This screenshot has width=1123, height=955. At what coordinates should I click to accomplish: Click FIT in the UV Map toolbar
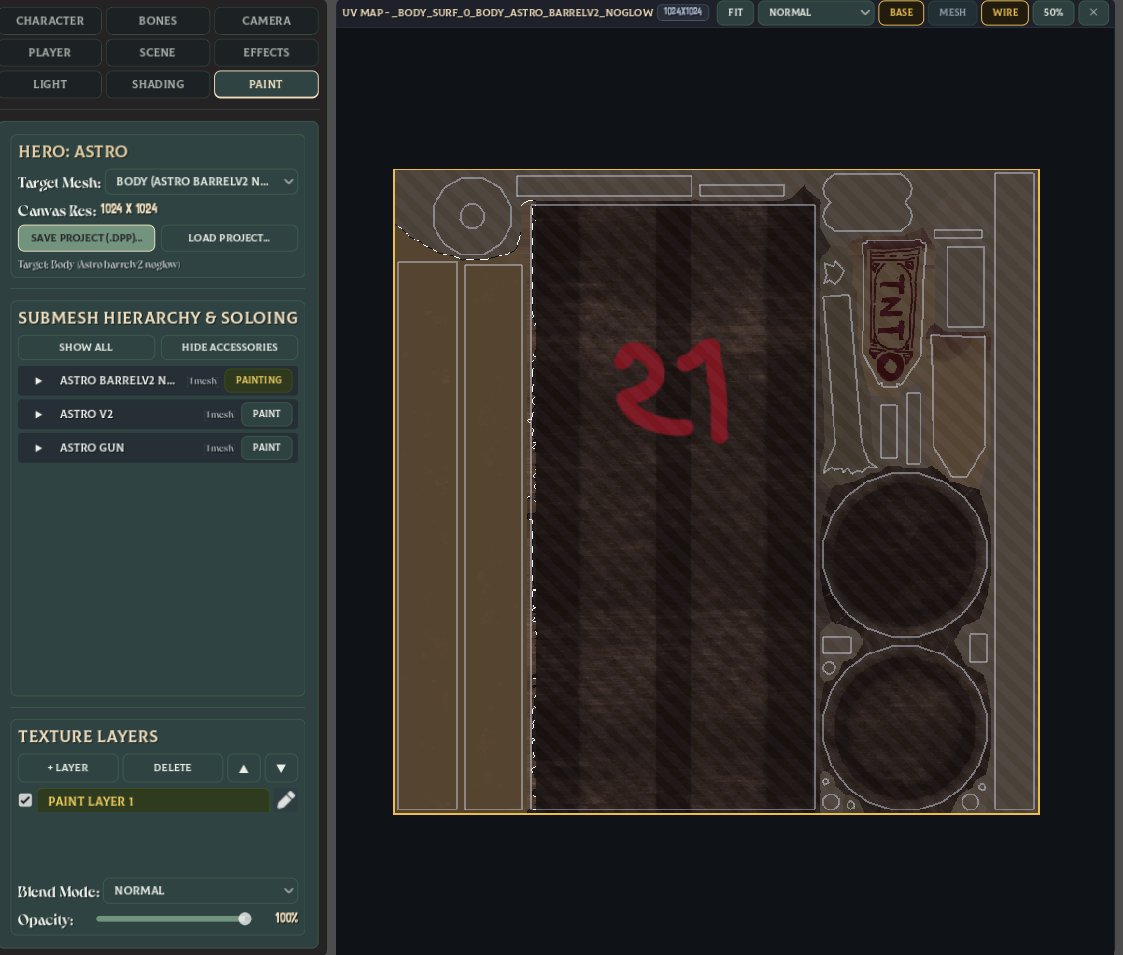click(736, 12)
